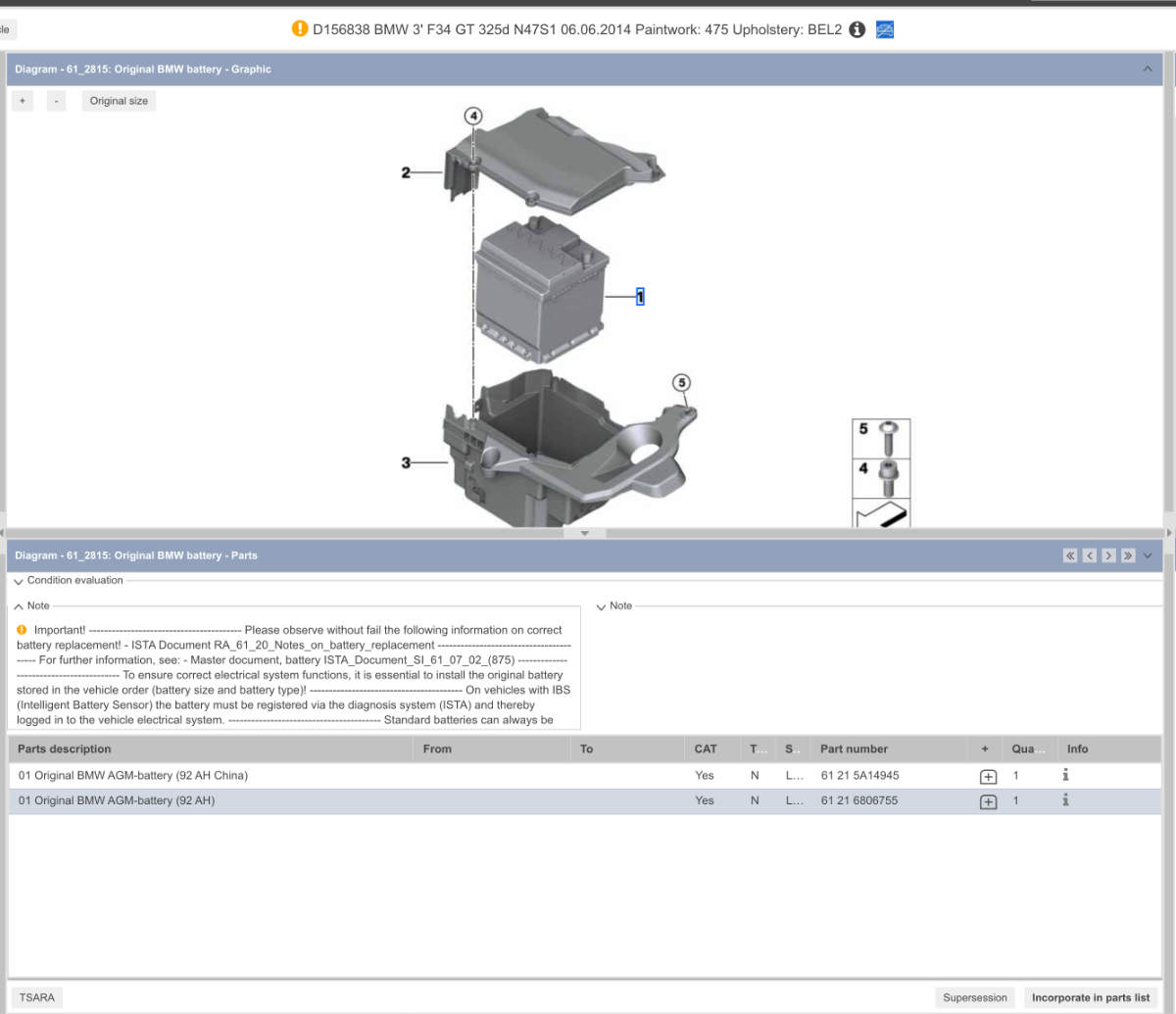
Task: Click the blue crossed-out icon in the vehicle header
Action: [x=884, y=29]
